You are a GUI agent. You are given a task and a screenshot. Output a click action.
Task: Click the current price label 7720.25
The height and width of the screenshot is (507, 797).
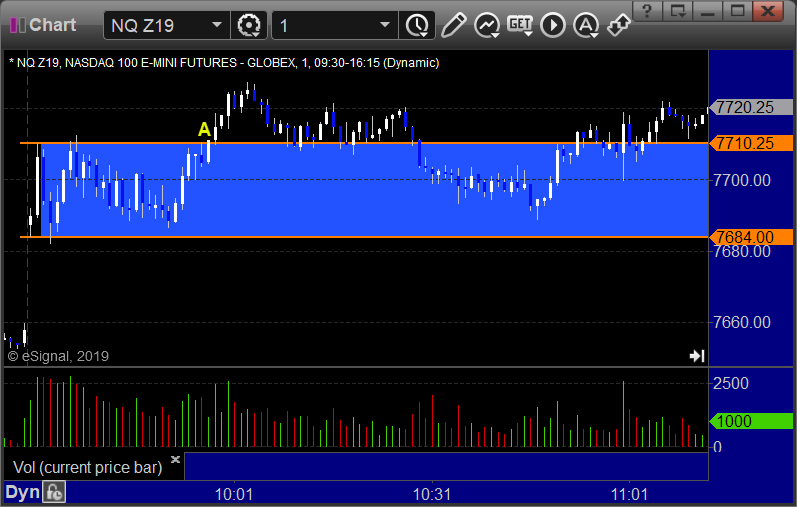pos(751,107)
